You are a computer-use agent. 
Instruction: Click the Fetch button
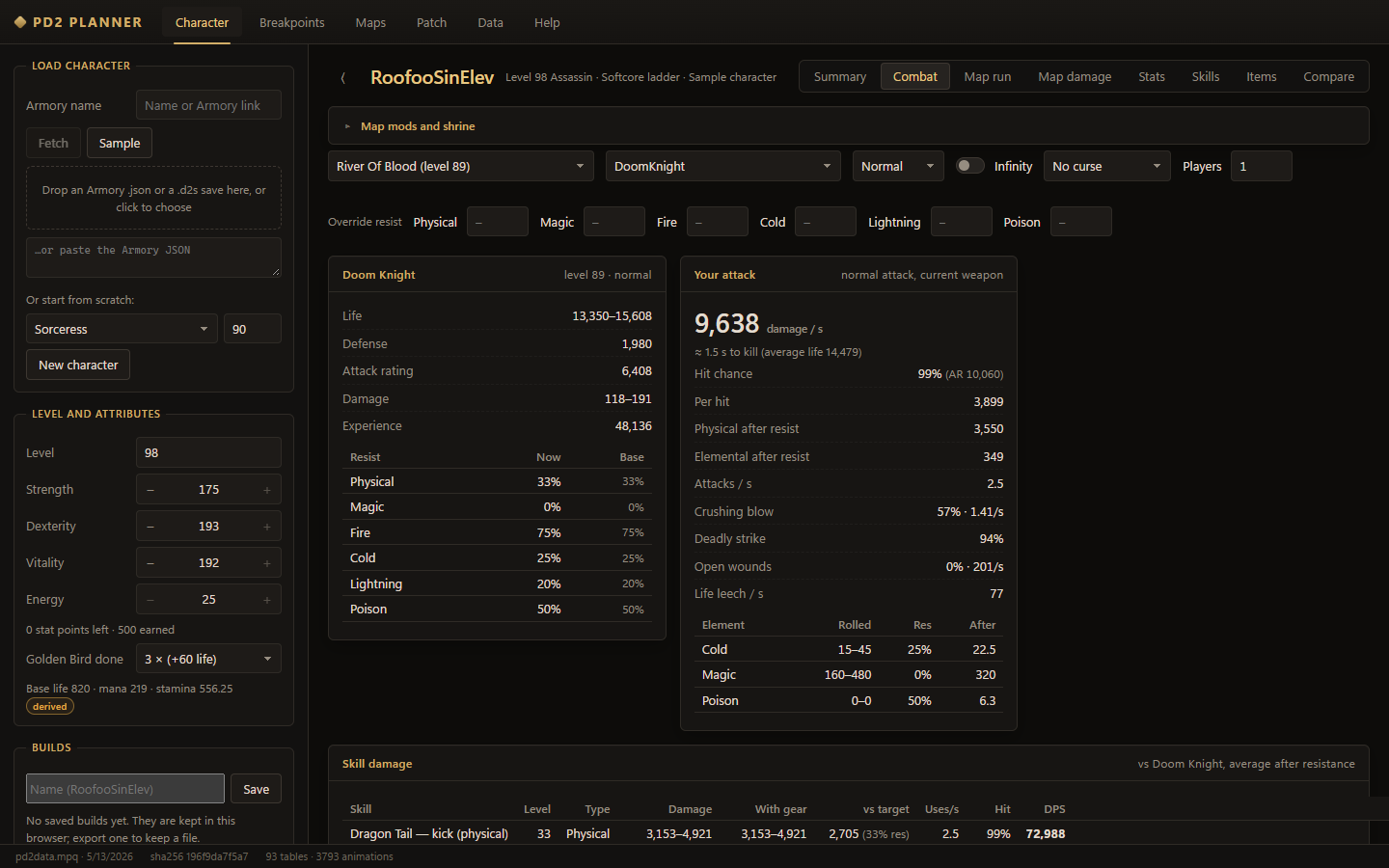pyautogui.click(x=53, y=143)
